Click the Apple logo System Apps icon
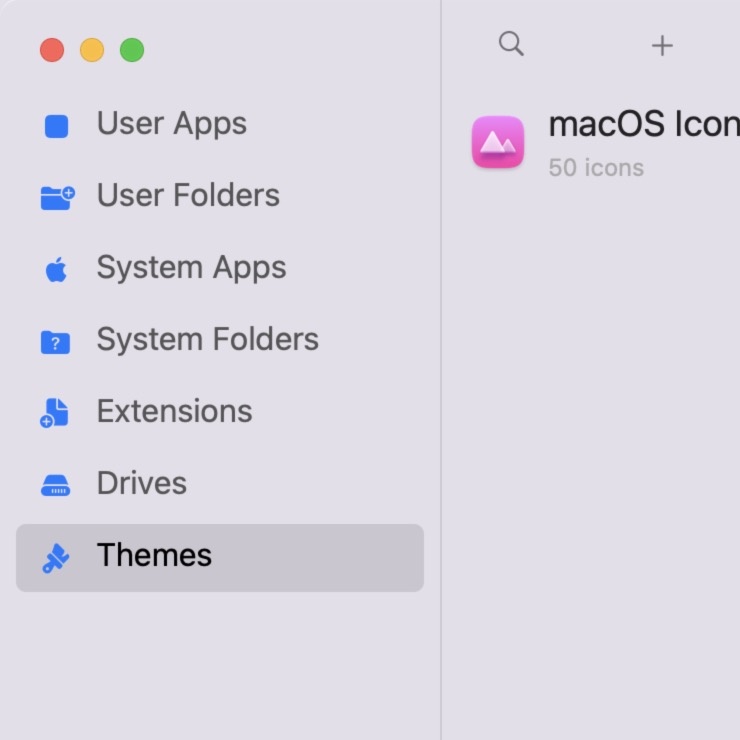 coord(56,269)
